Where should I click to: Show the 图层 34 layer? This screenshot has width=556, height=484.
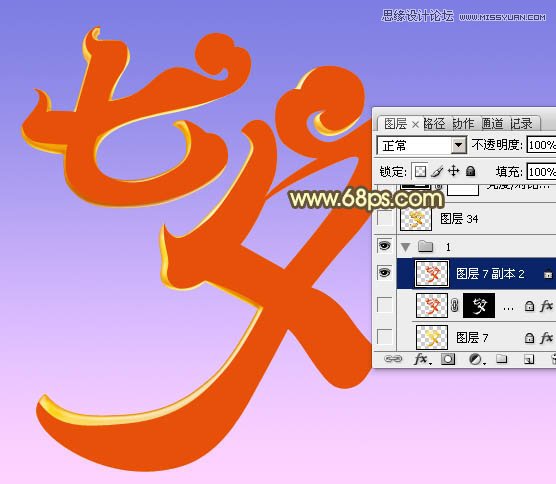pos(384,218)
